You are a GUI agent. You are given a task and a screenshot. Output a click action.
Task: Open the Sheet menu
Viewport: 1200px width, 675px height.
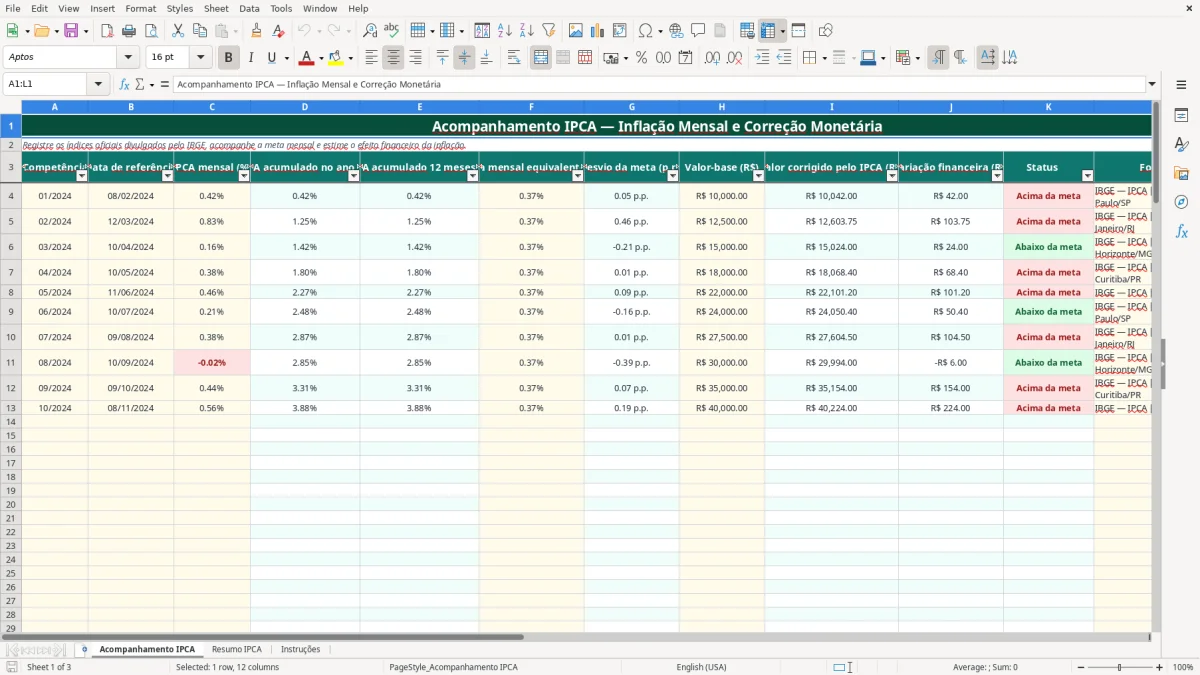[216, 8]
